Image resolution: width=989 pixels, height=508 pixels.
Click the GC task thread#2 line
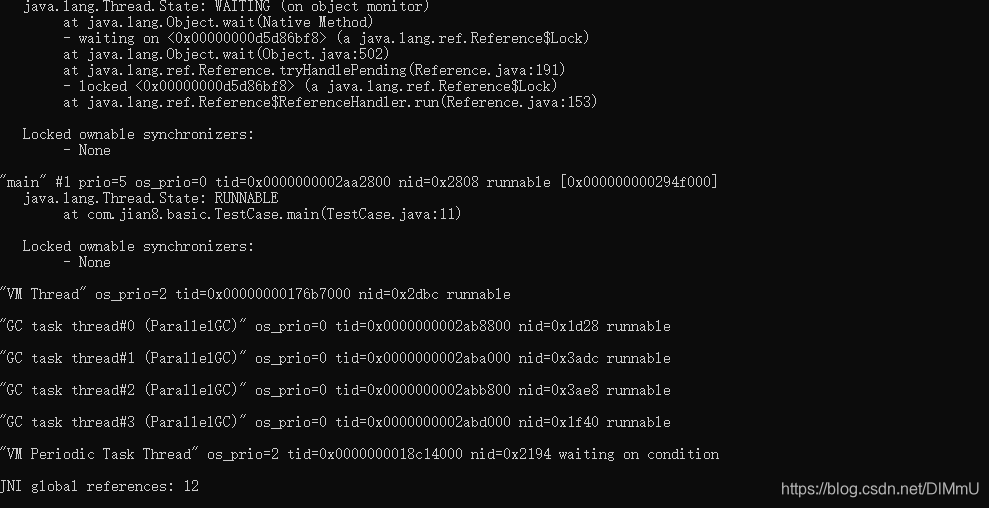point(336,391)
